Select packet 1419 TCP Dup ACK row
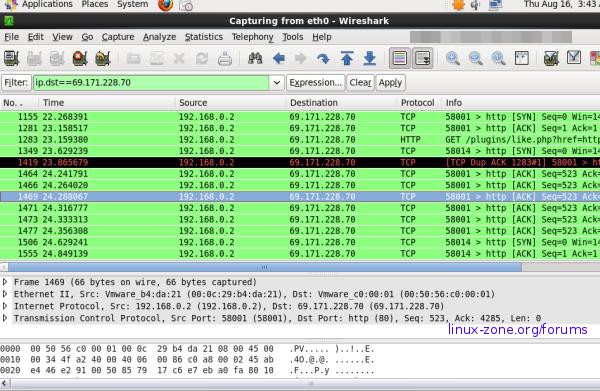 300,162
